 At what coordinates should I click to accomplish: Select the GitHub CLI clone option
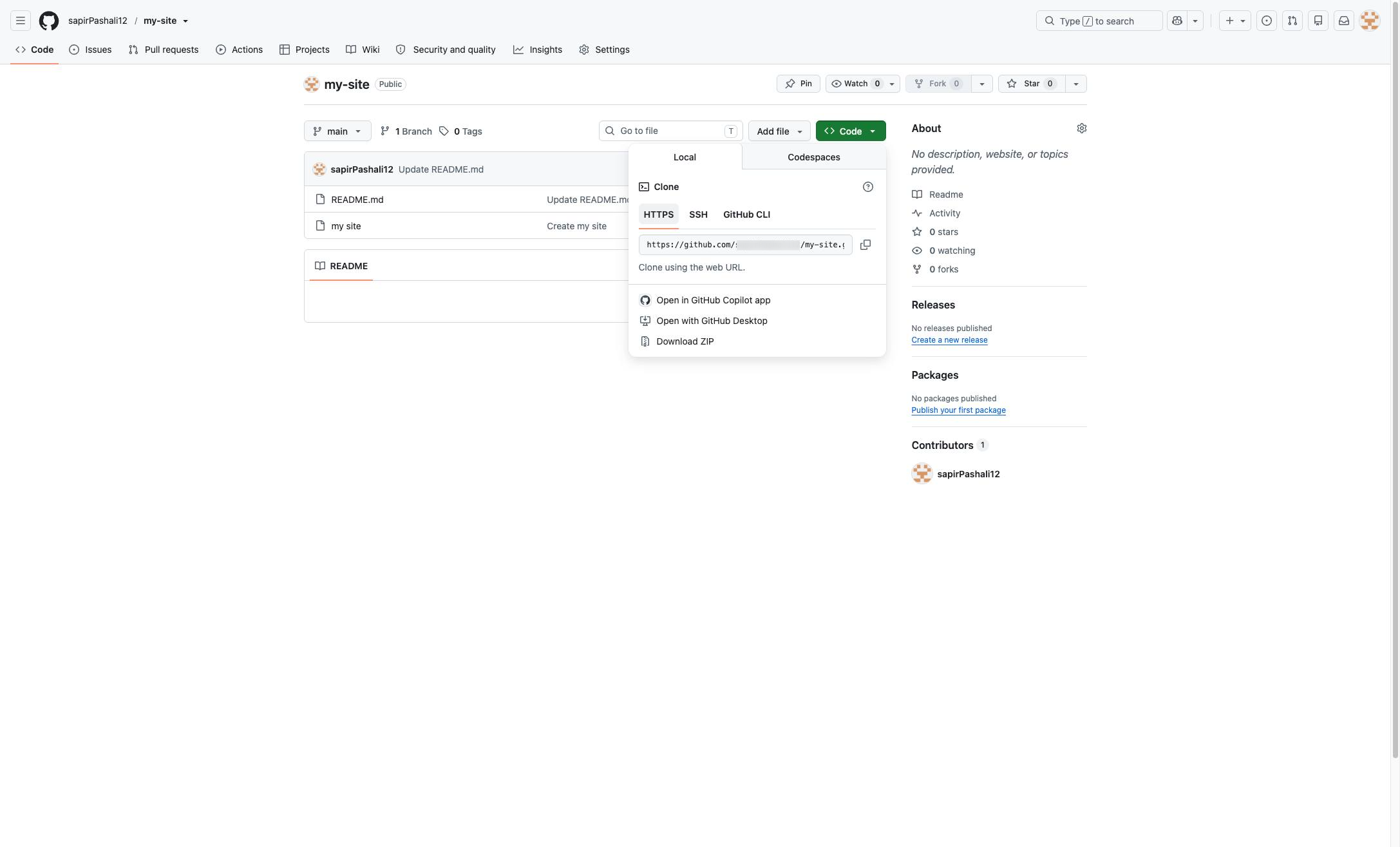747,214
